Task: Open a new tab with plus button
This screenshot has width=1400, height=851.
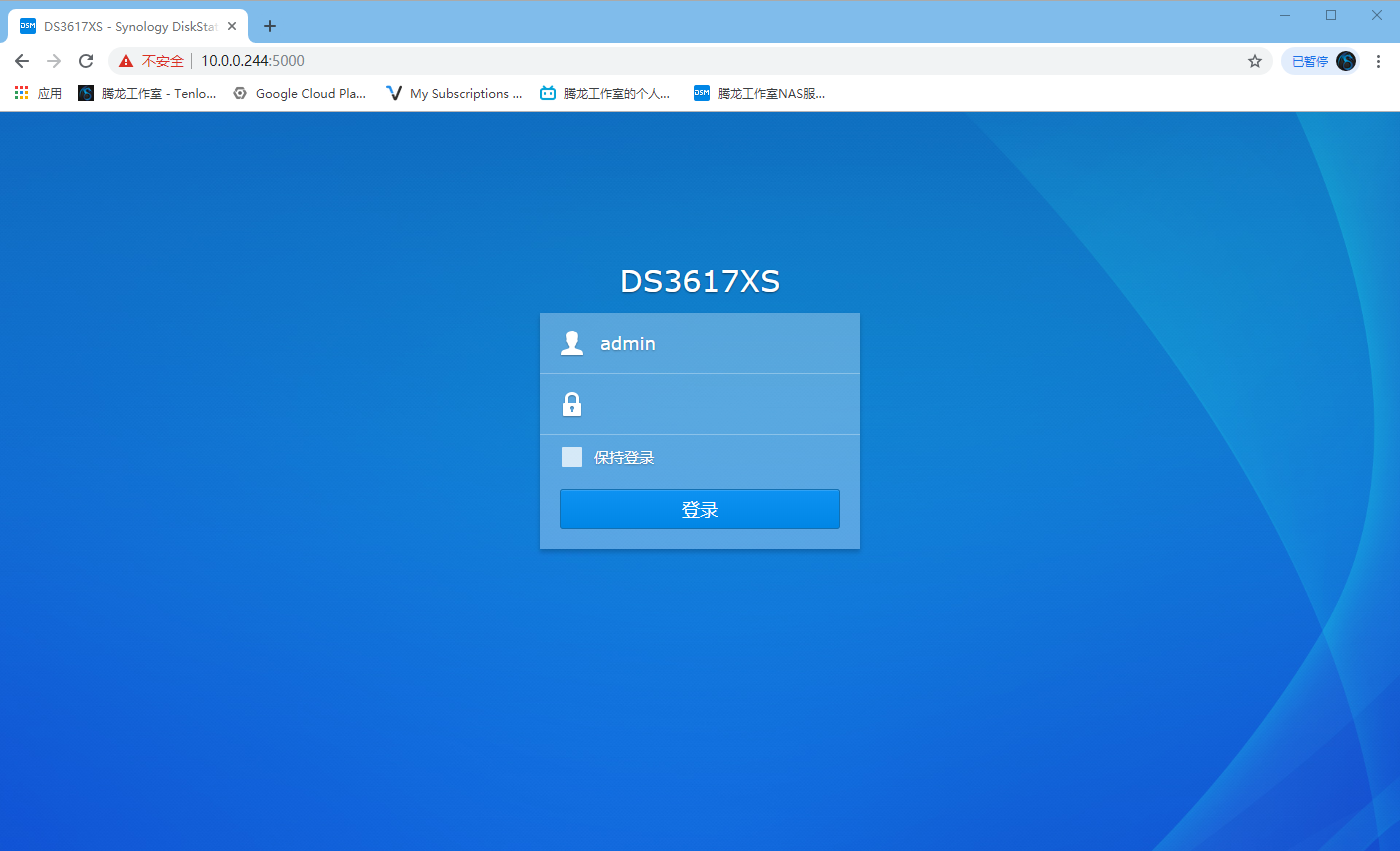Action: tap(269, 26)
